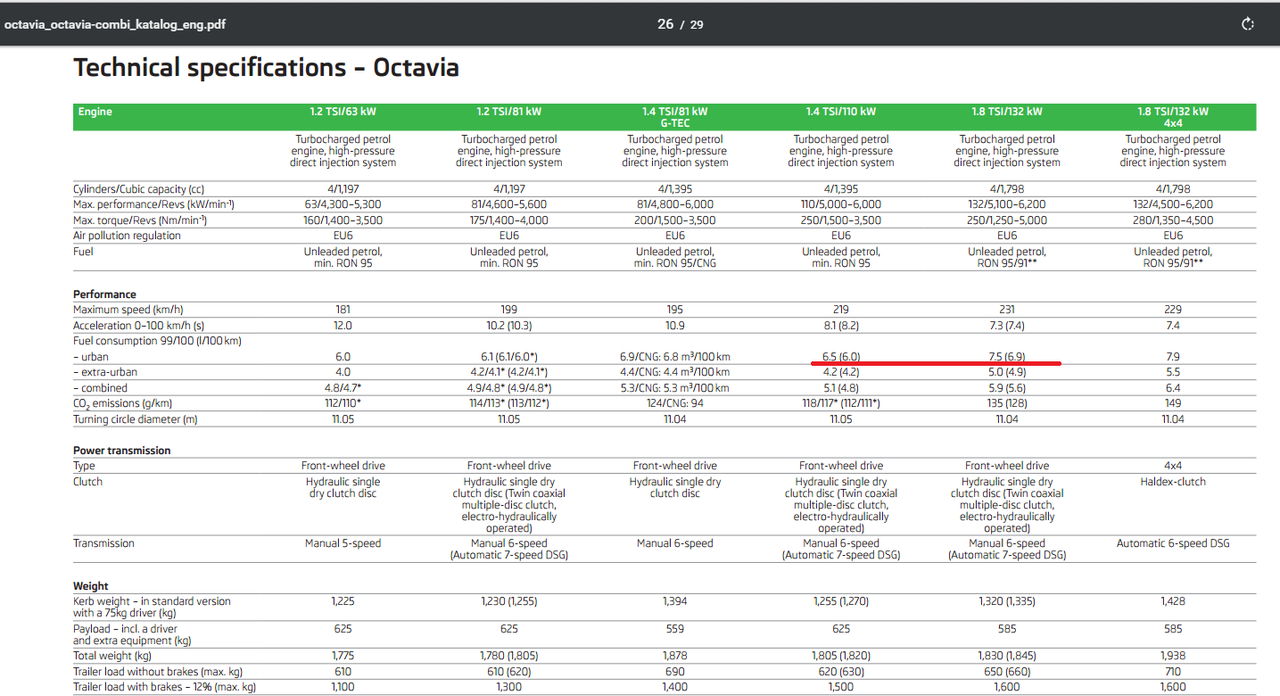The height and width of the screenshot is (696, 1280).
Task: Click the trailer load value 710
Action: click(1173, 672)
